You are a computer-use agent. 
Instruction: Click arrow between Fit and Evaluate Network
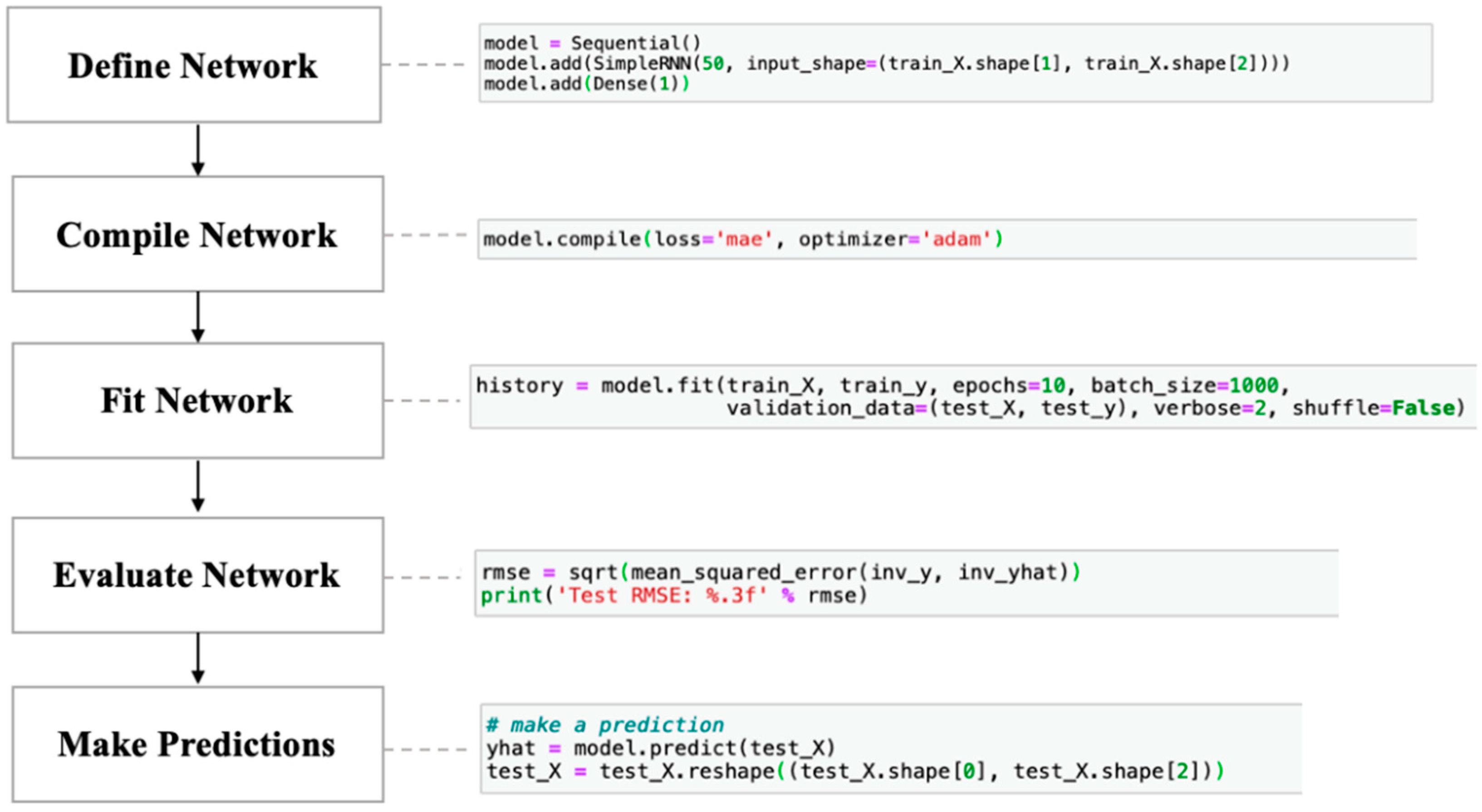(198, 486)
